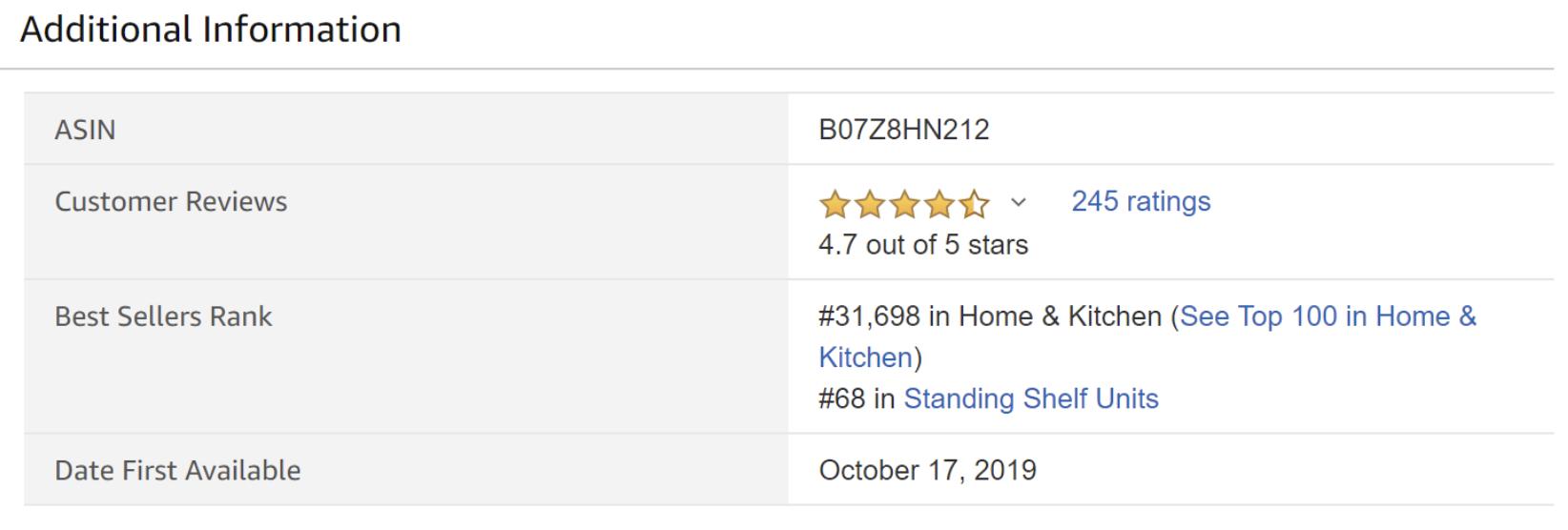Screen dimensions: 1568x530
Task: Click the Date First Available label
Action: pos(177,471)
